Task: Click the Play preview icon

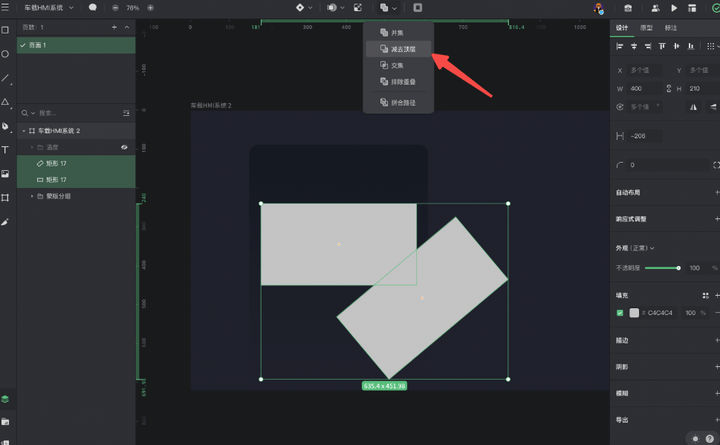Action: (x=675, y=8)
